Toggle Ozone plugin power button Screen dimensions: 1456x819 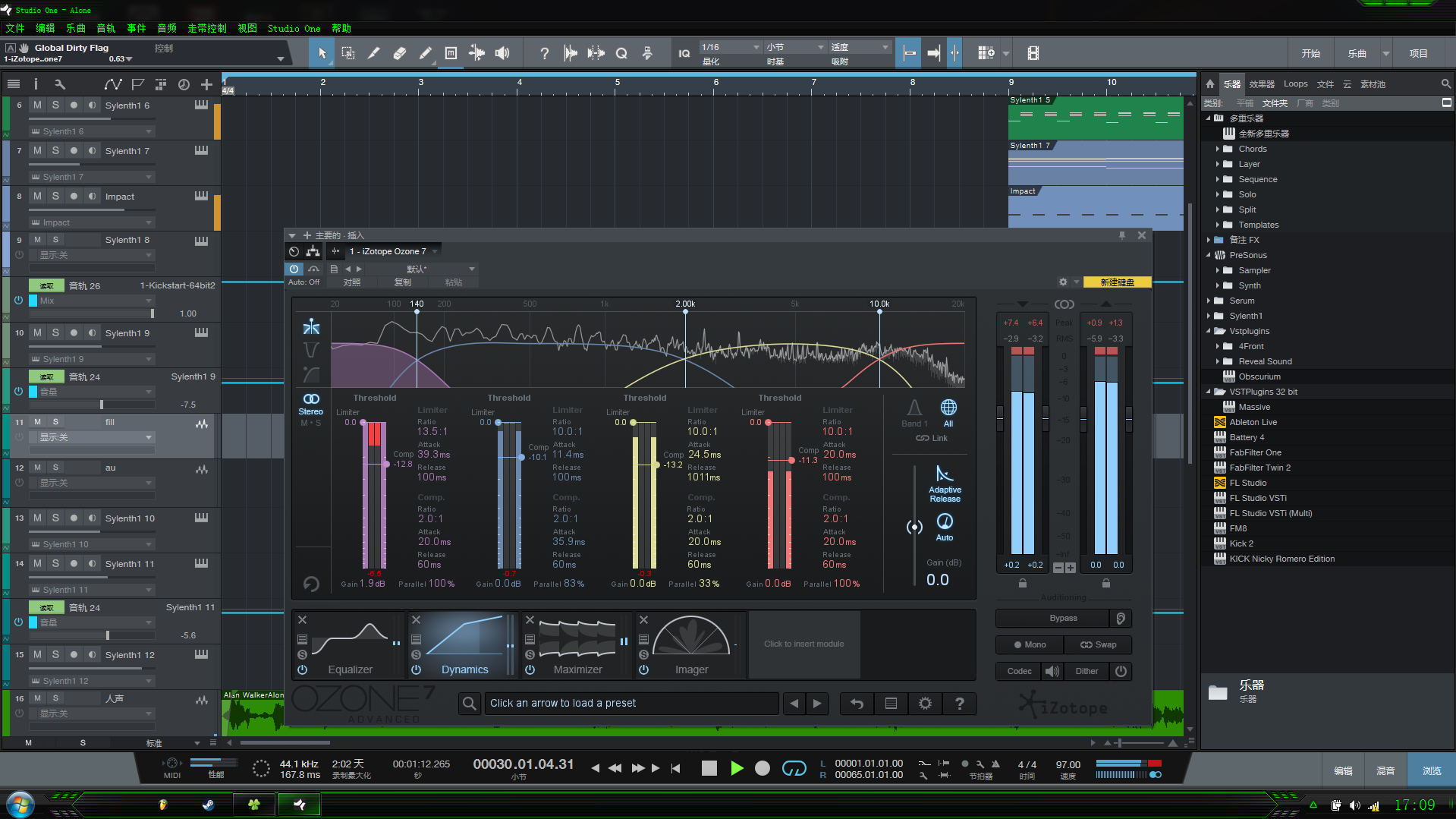point(294,269)
